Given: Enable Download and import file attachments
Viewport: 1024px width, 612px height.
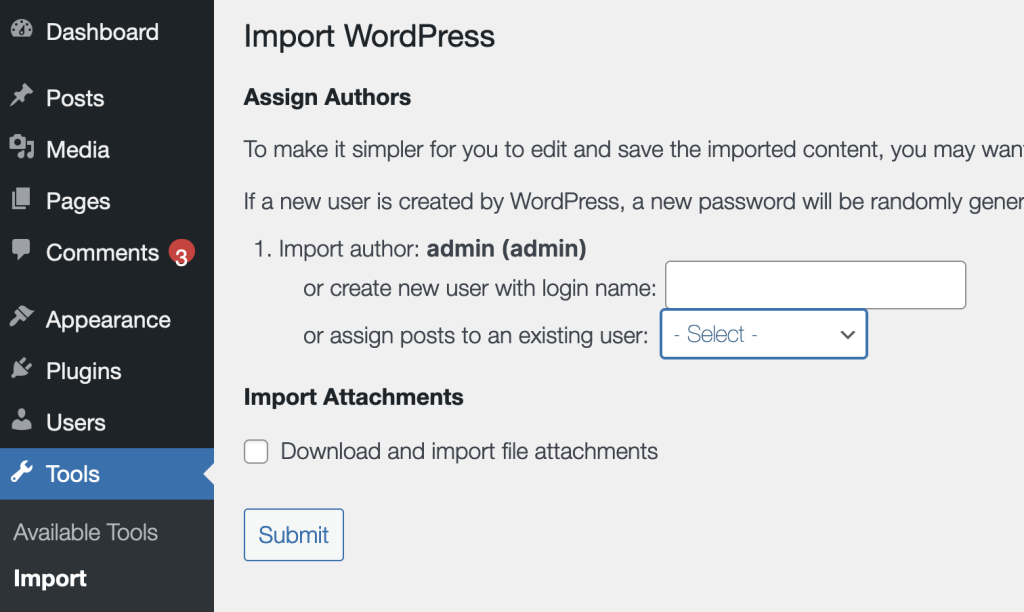Looking at the screenshot, I should click(256, 451).
